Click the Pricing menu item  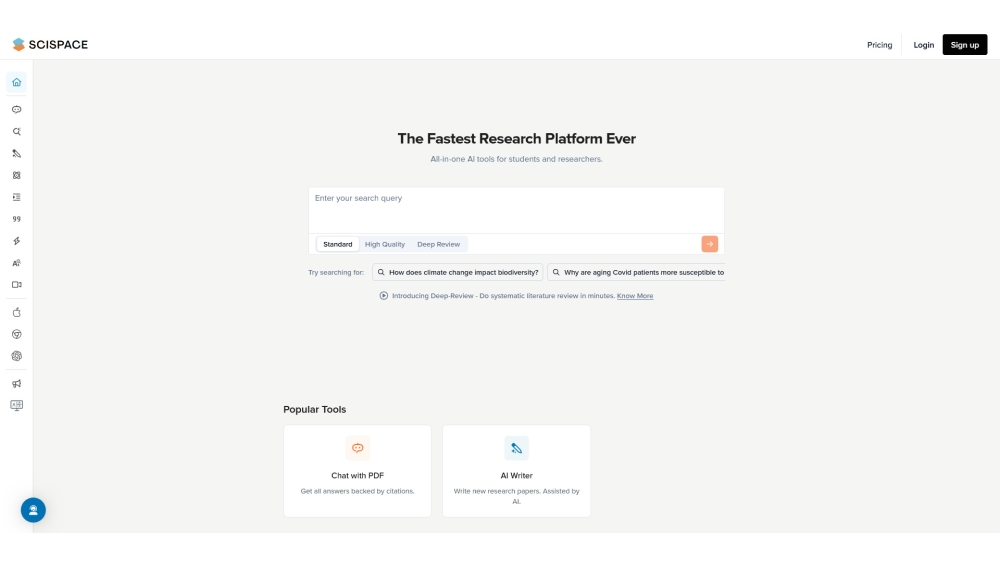tap(879, 45)
